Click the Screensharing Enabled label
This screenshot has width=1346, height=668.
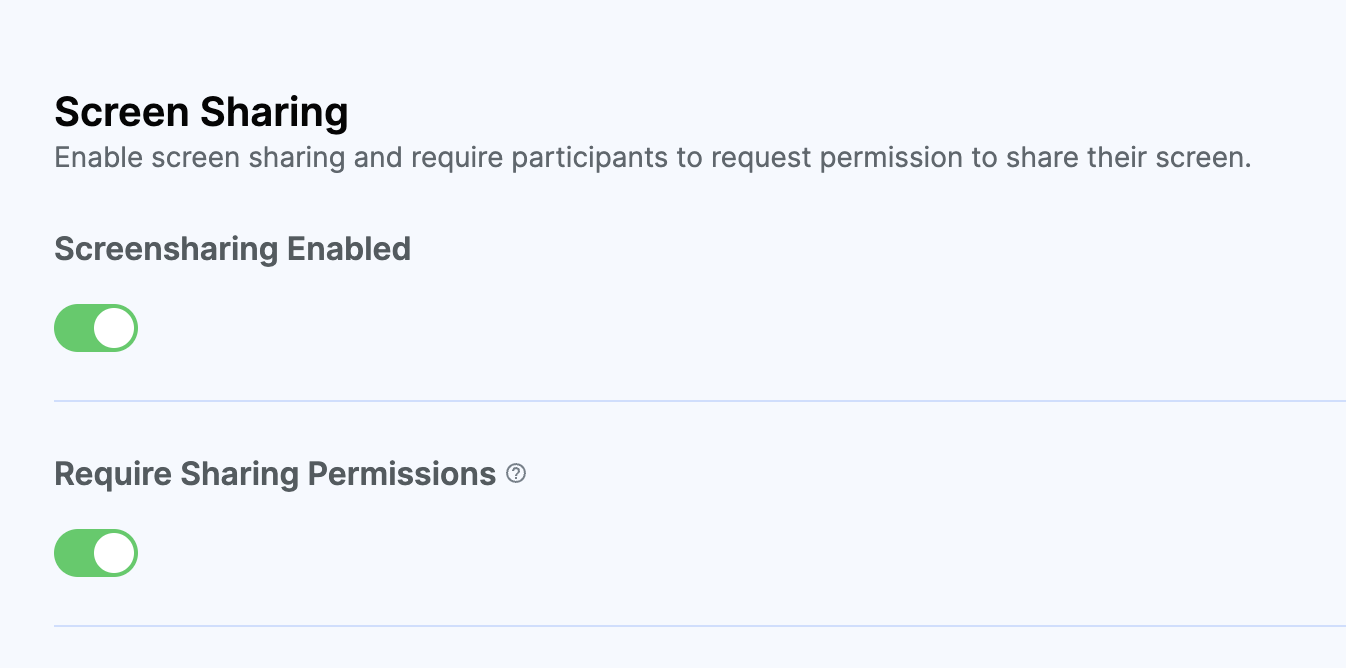232,248
